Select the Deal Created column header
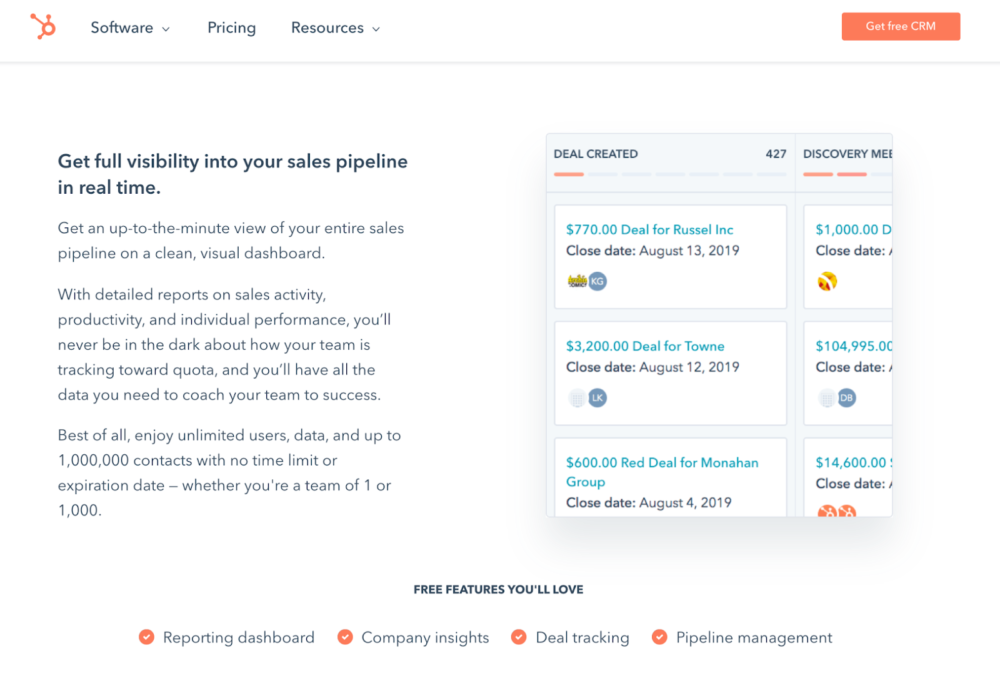Screen dimensions: 1000x686 pyautogui.click(x=596, y=154)
